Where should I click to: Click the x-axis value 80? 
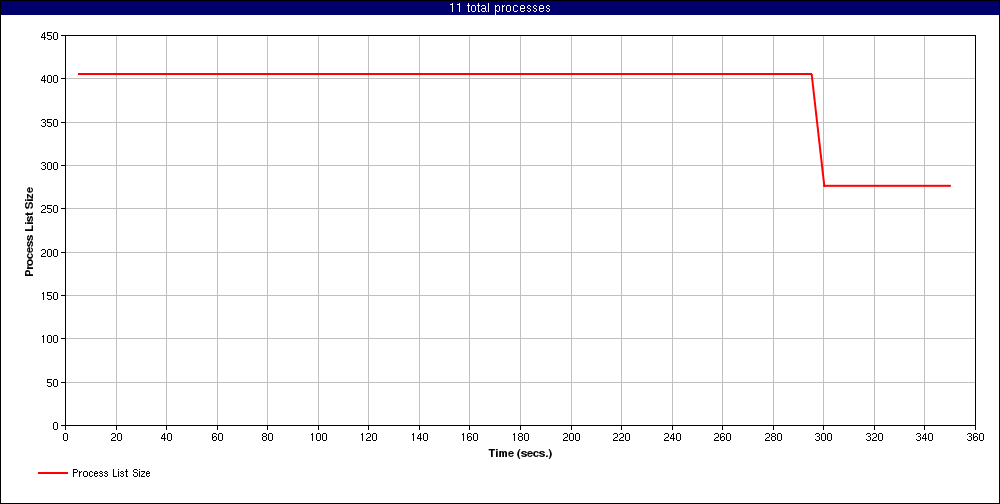pos(267,437)
